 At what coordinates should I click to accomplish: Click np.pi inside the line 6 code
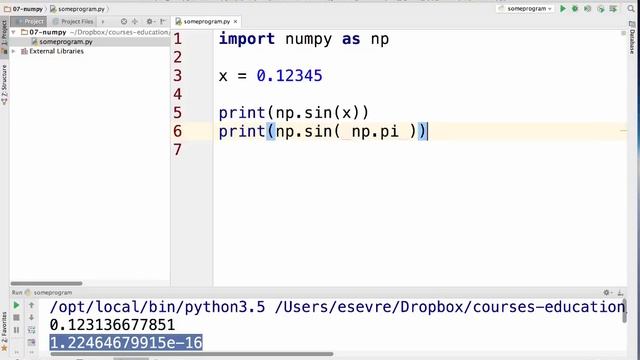pos(375,131)
